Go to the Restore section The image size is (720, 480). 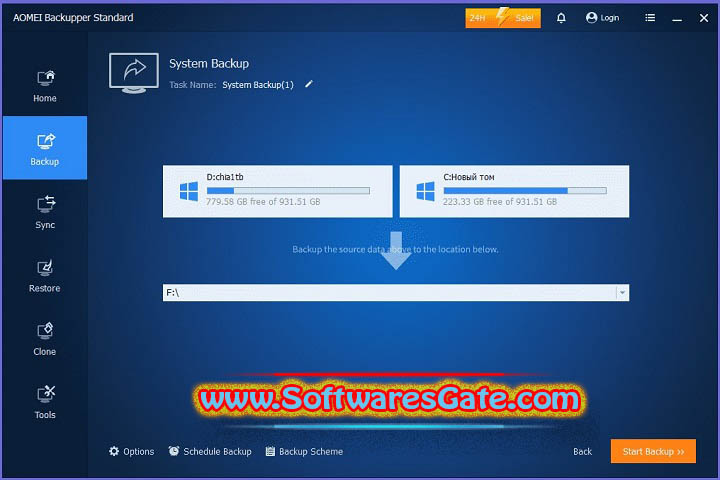pyautogui.click(x=45, y=275)
